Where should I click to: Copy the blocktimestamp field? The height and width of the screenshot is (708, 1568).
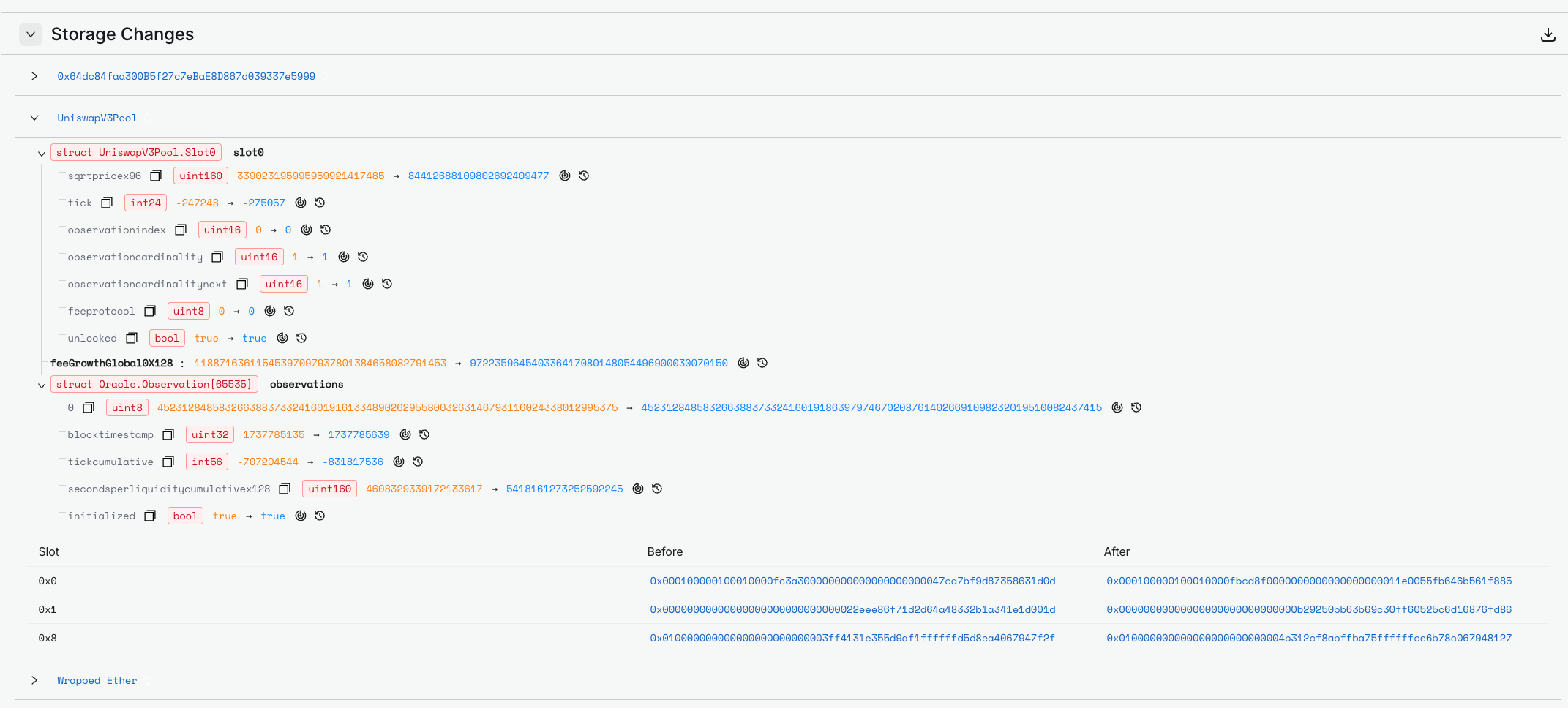[168, 434]
